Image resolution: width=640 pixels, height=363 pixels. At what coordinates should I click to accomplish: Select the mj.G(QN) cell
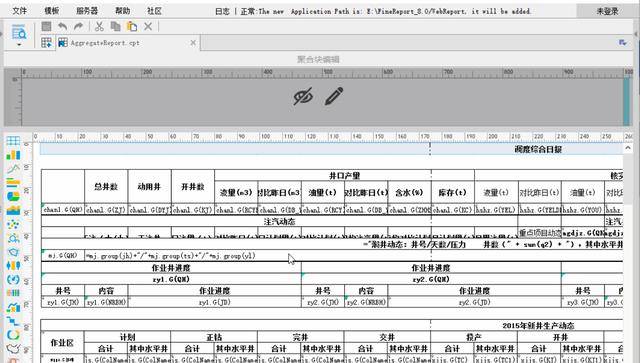(63, 256)
